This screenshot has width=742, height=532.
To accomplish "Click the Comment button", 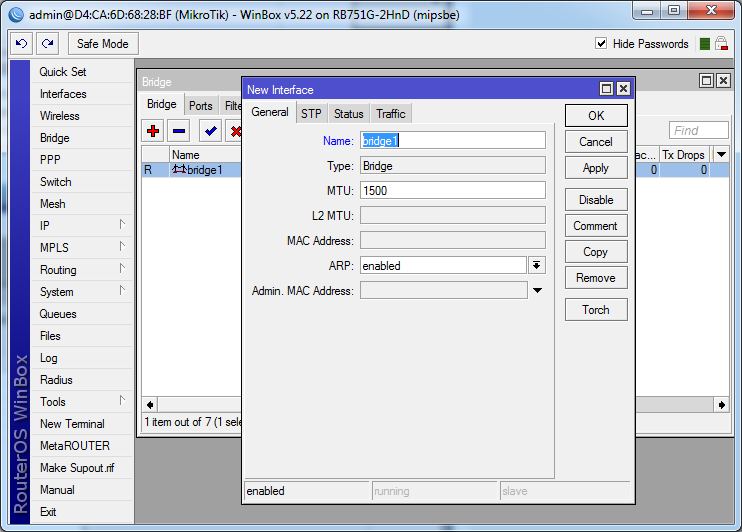I will click(596, 226).
